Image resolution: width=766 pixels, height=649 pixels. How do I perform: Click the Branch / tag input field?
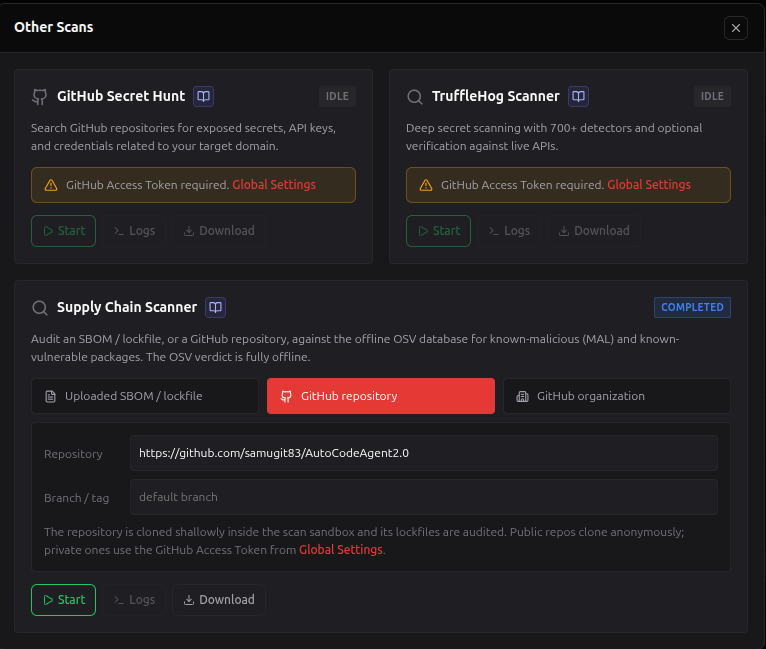(424, 497)
